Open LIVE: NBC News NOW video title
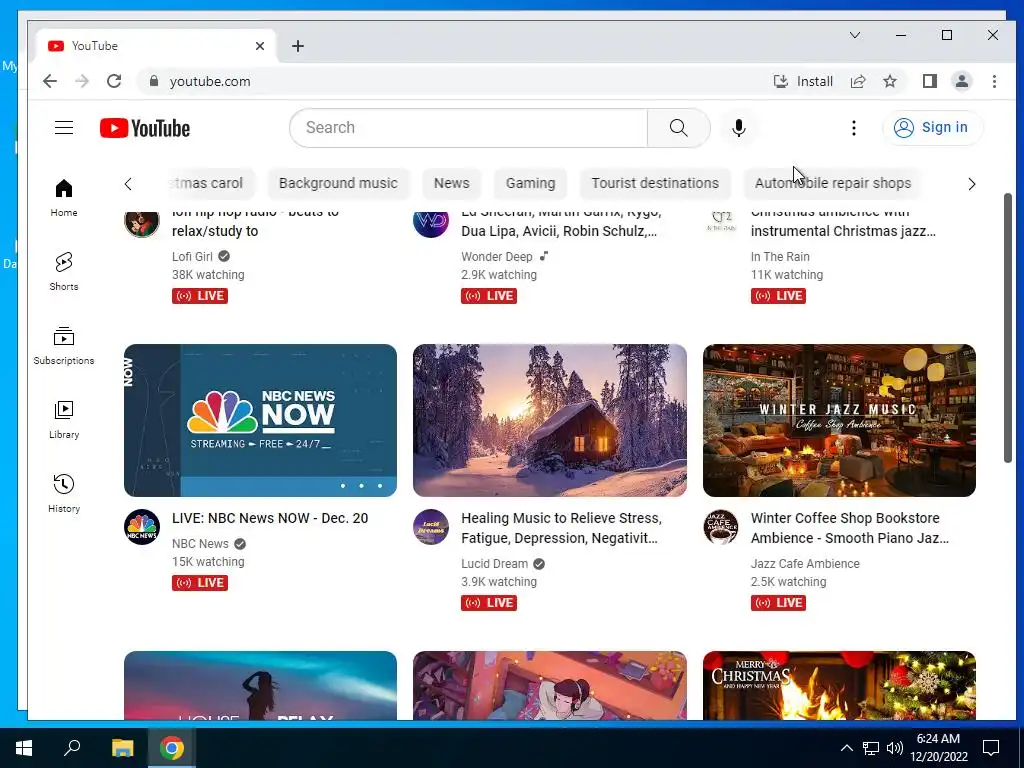1024x768 pixels. [270, 518]
